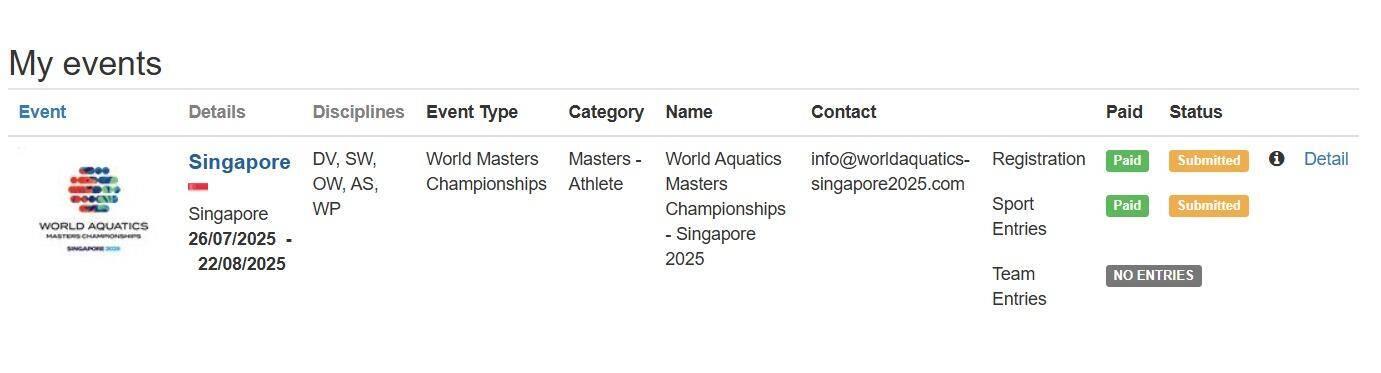Image resolution: width=1381 pixels, height=373 pixels.
Task: Sort by the Event column header
Action: click(42, 112)
